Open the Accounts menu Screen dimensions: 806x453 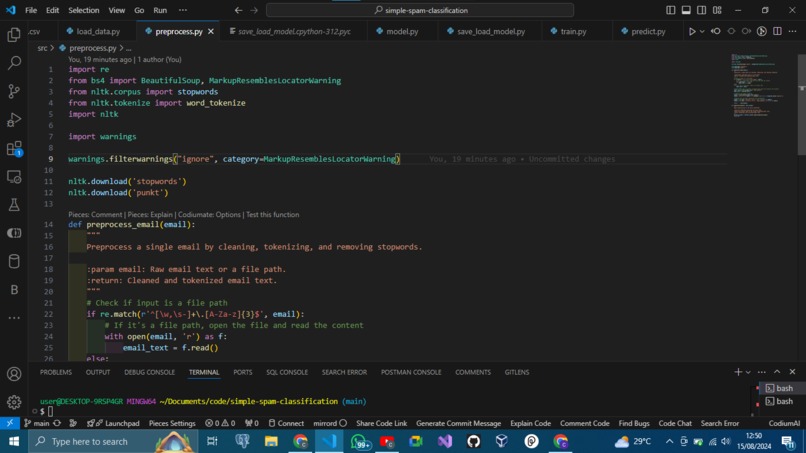pyautogui.click(x=14, y=374)
